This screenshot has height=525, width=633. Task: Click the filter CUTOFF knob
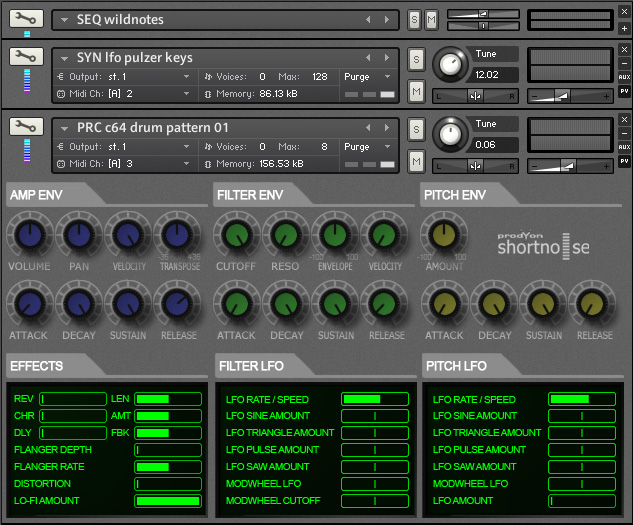[x=236, y=236]
